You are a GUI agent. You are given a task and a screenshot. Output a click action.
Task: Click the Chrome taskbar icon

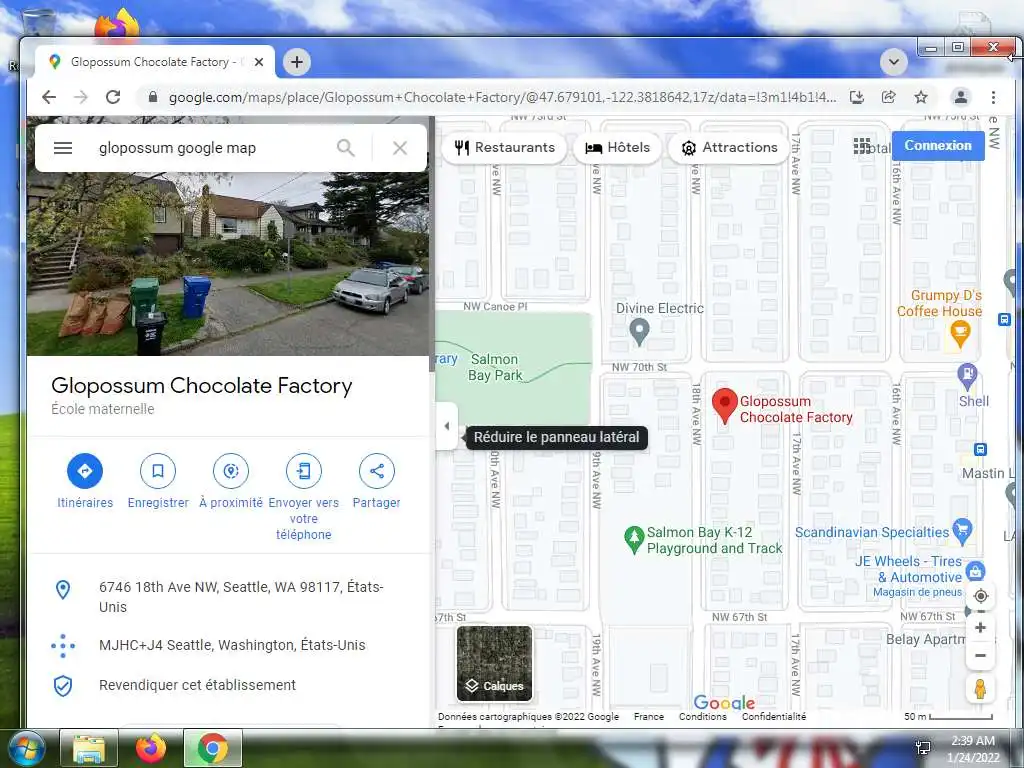coord(213,748)
